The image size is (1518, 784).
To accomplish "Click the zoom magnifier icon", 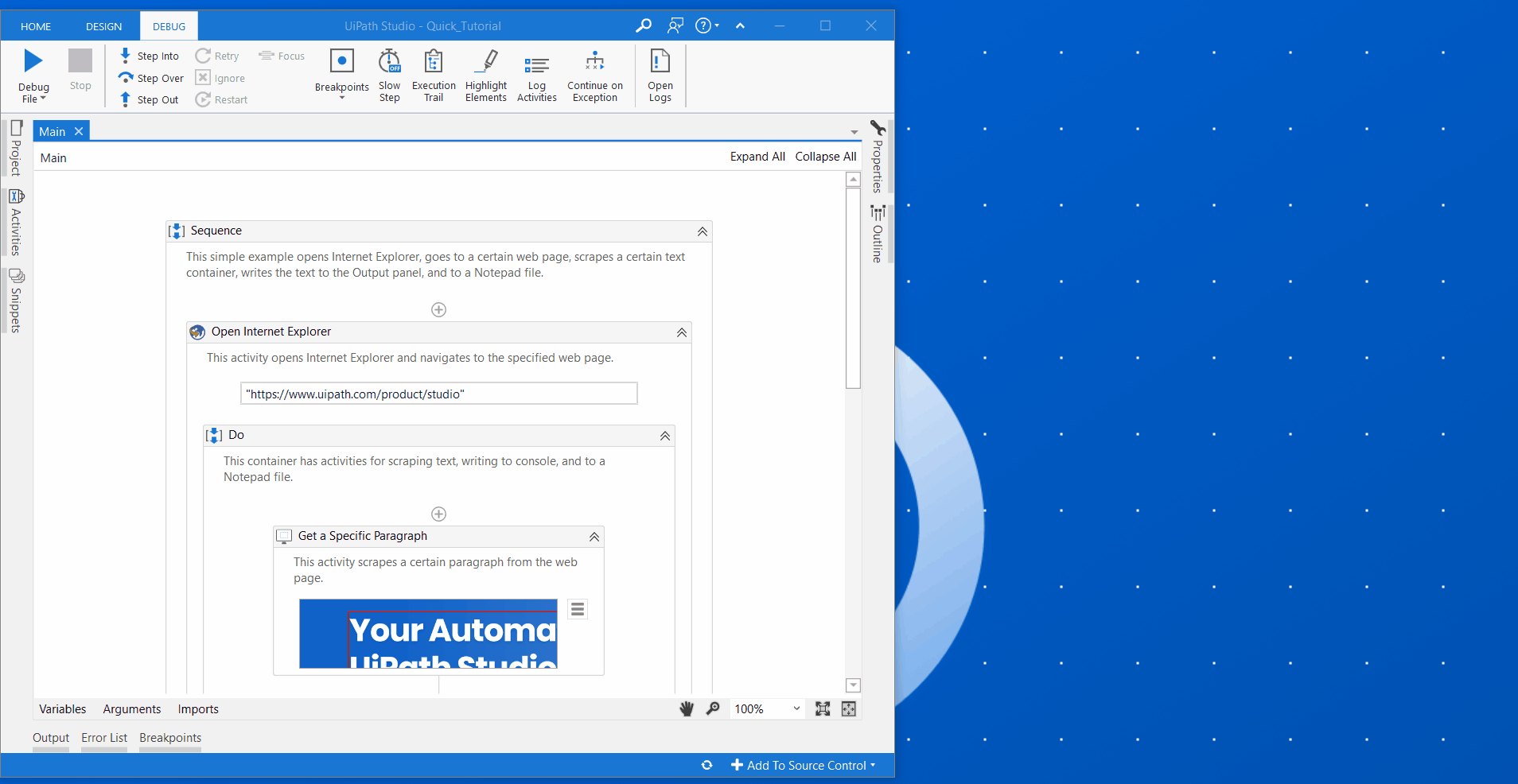I will click(713, 708).
